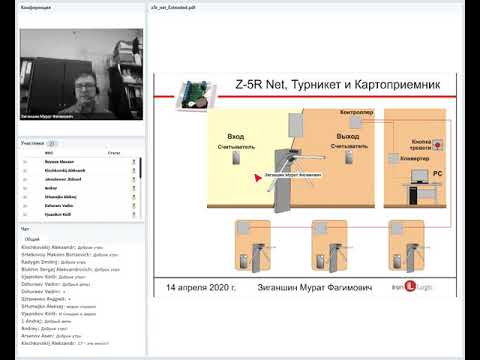Click the Статус column header
This screenshot has width=480, height=360.
pos(114,153)
